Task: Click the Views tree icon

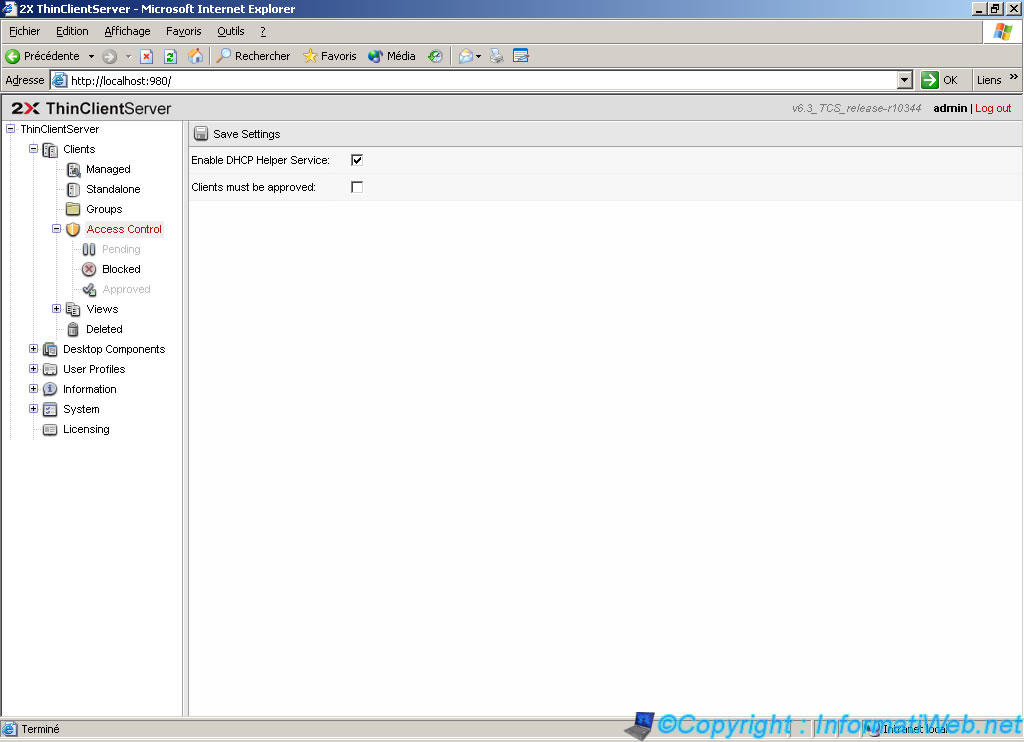Action: [73, 310]
